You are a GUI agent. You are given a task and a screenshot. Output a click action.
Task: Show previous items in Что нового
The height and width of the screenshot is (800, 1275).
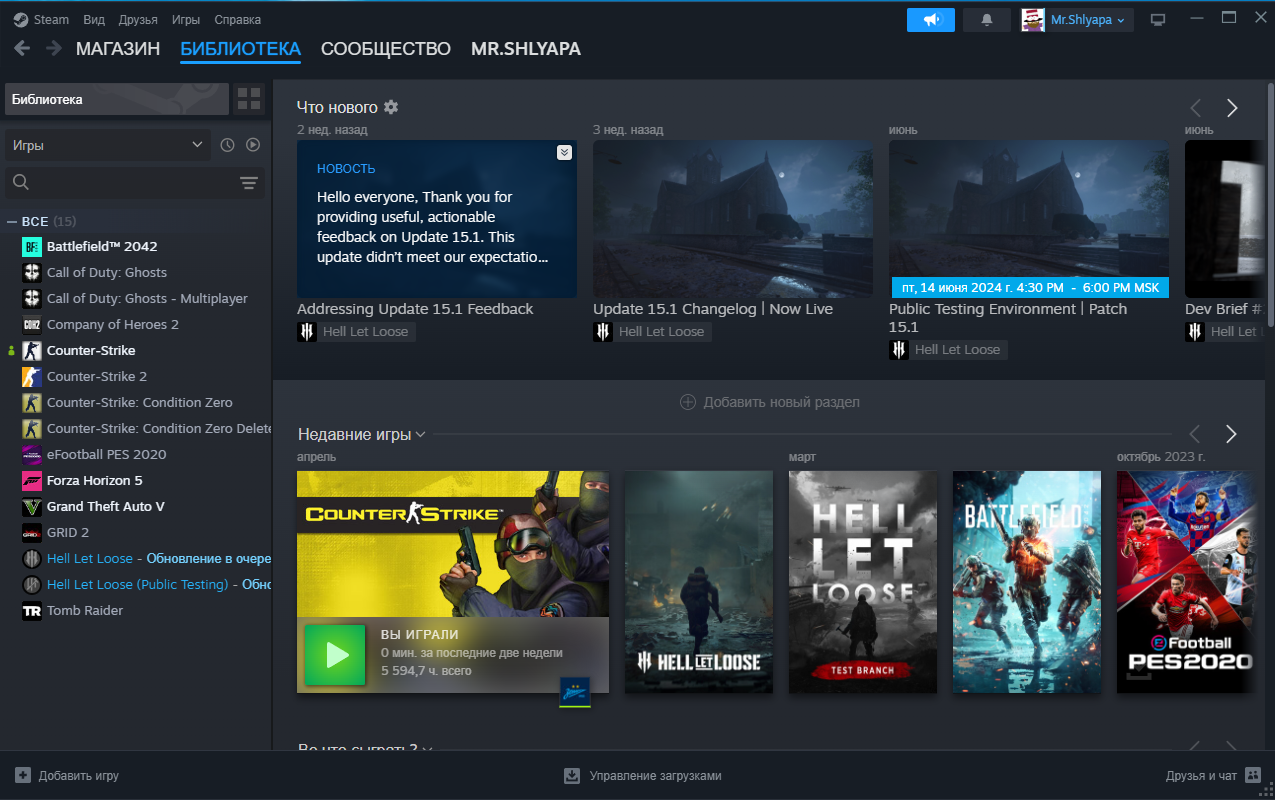pyautogui.click(x=1195, y=108)
